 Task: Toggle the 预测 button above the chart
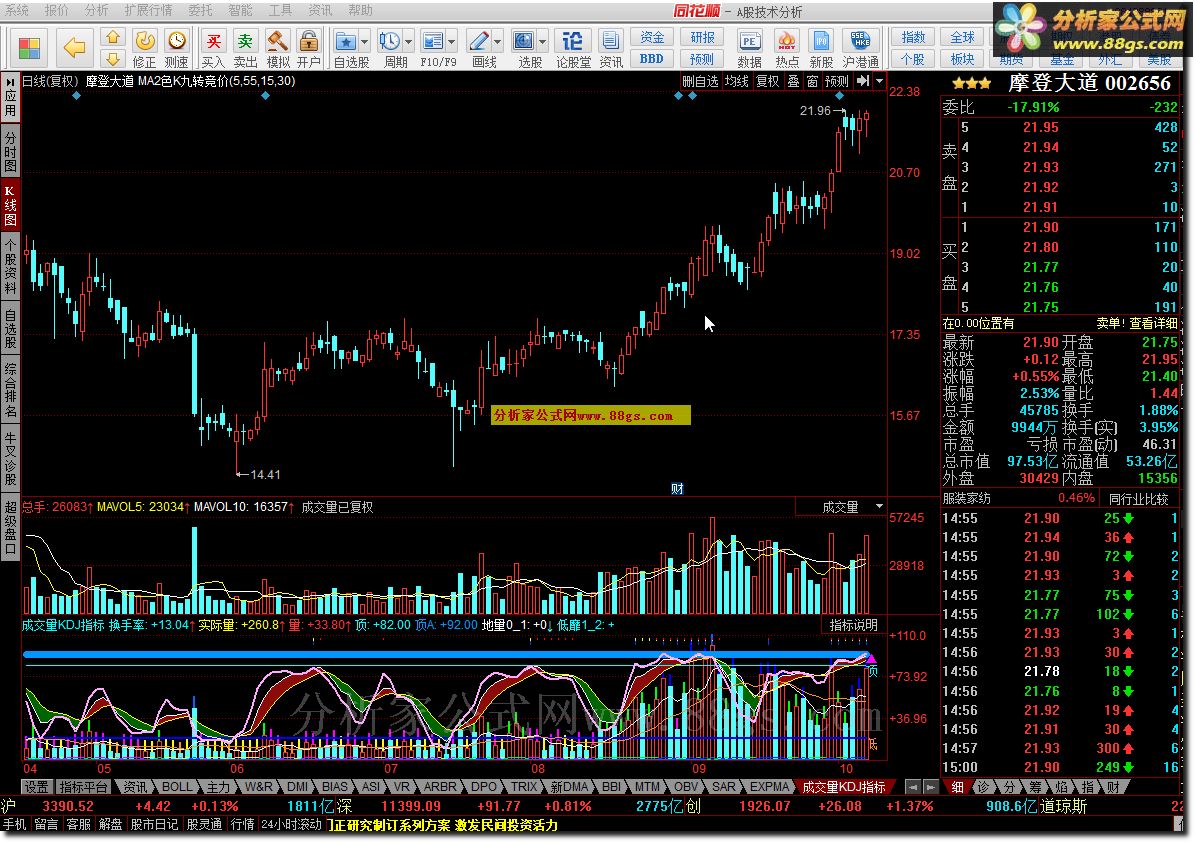[x=837, y=81]
